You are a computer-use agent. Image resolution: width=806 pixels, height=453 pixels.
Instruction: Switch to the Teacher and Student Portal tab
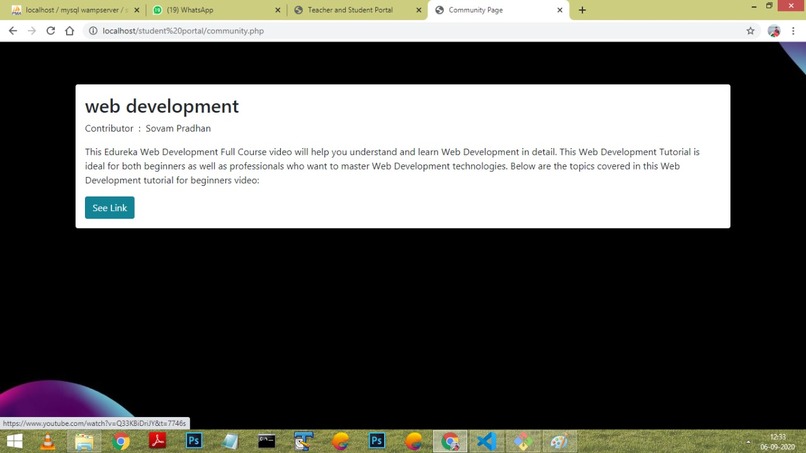(x=357, y=10)
